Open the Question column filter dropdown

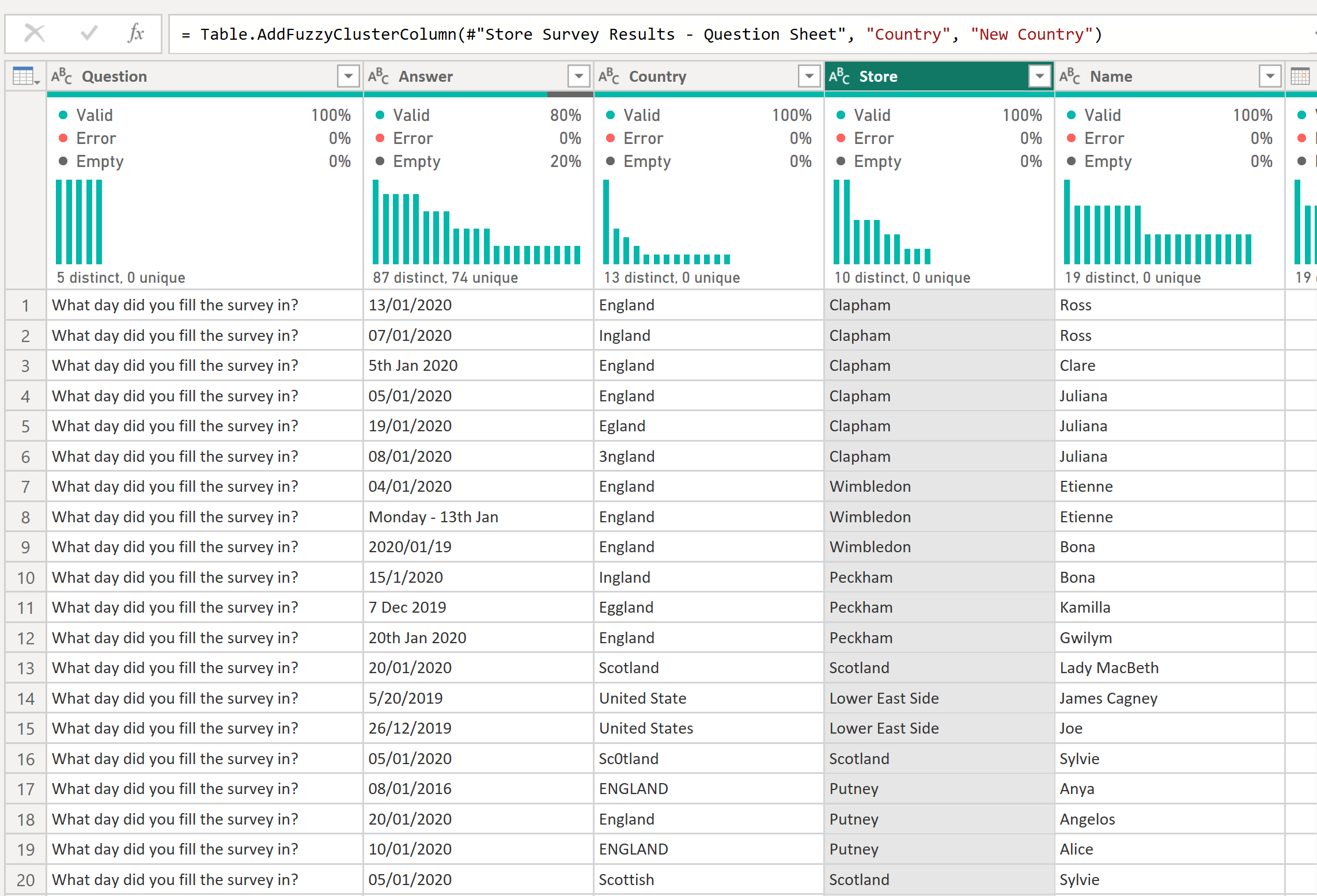pyautogui.click(x=348, y=76)
